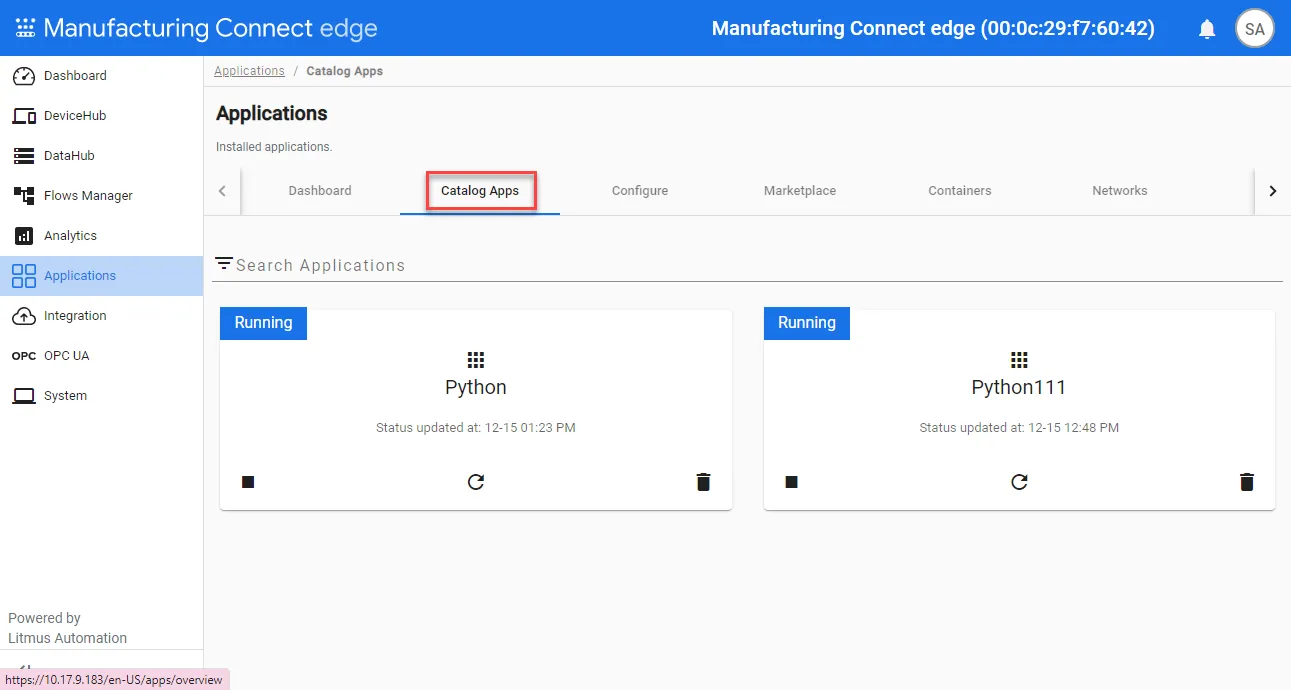Open the notifications bell

click(1207, 29)
